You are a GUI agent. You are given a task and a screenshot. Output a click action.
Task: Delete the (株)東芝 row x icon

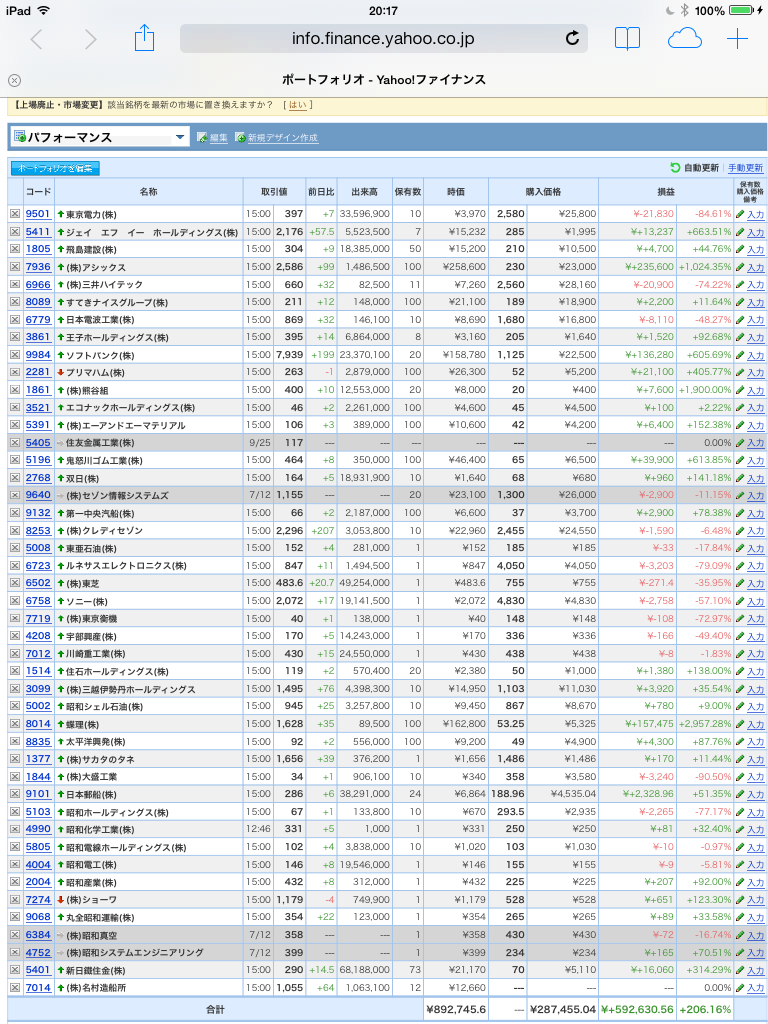(15, 583)
